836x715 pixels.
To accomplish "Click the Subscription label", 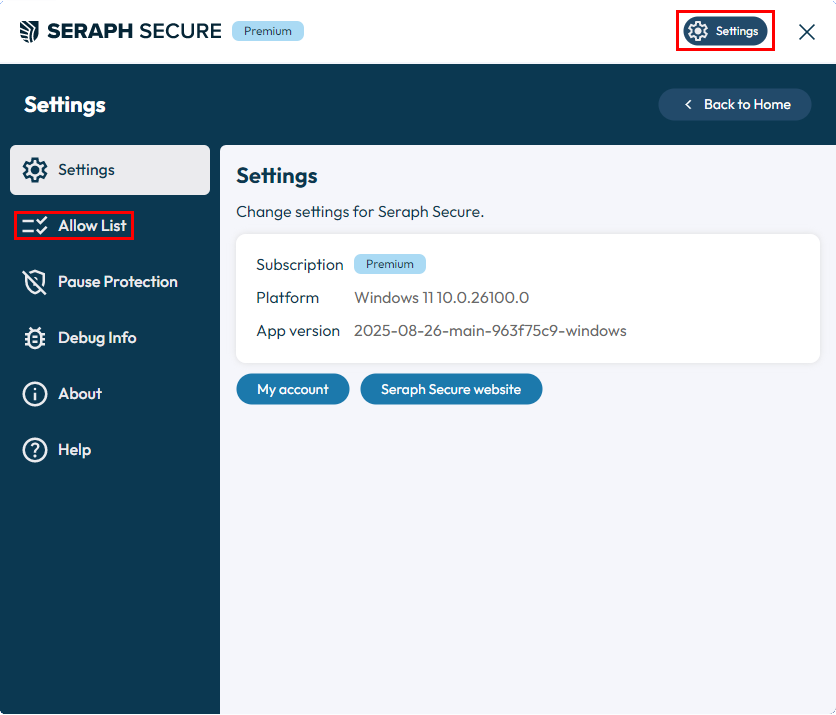I will point(300,264).
